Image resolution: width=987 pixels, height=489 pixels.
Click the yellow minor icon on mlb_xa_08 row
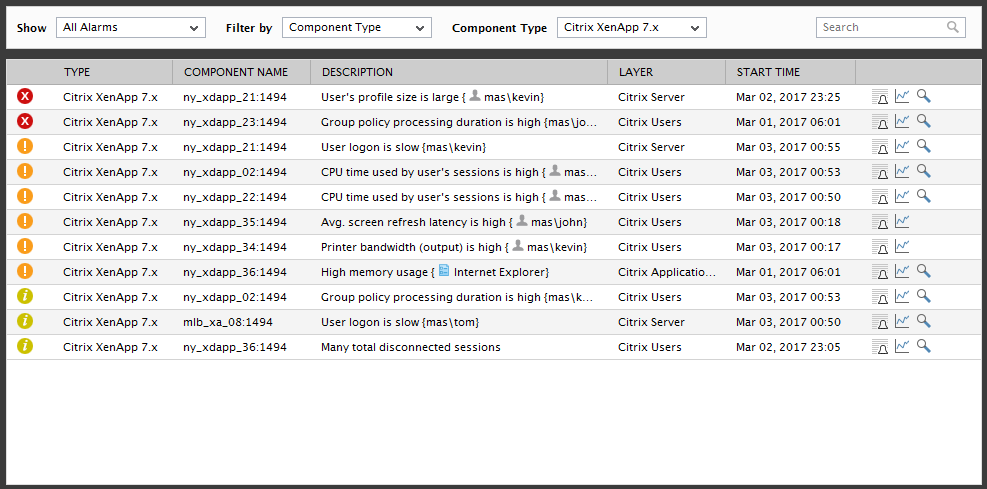(x=25, y=322)
